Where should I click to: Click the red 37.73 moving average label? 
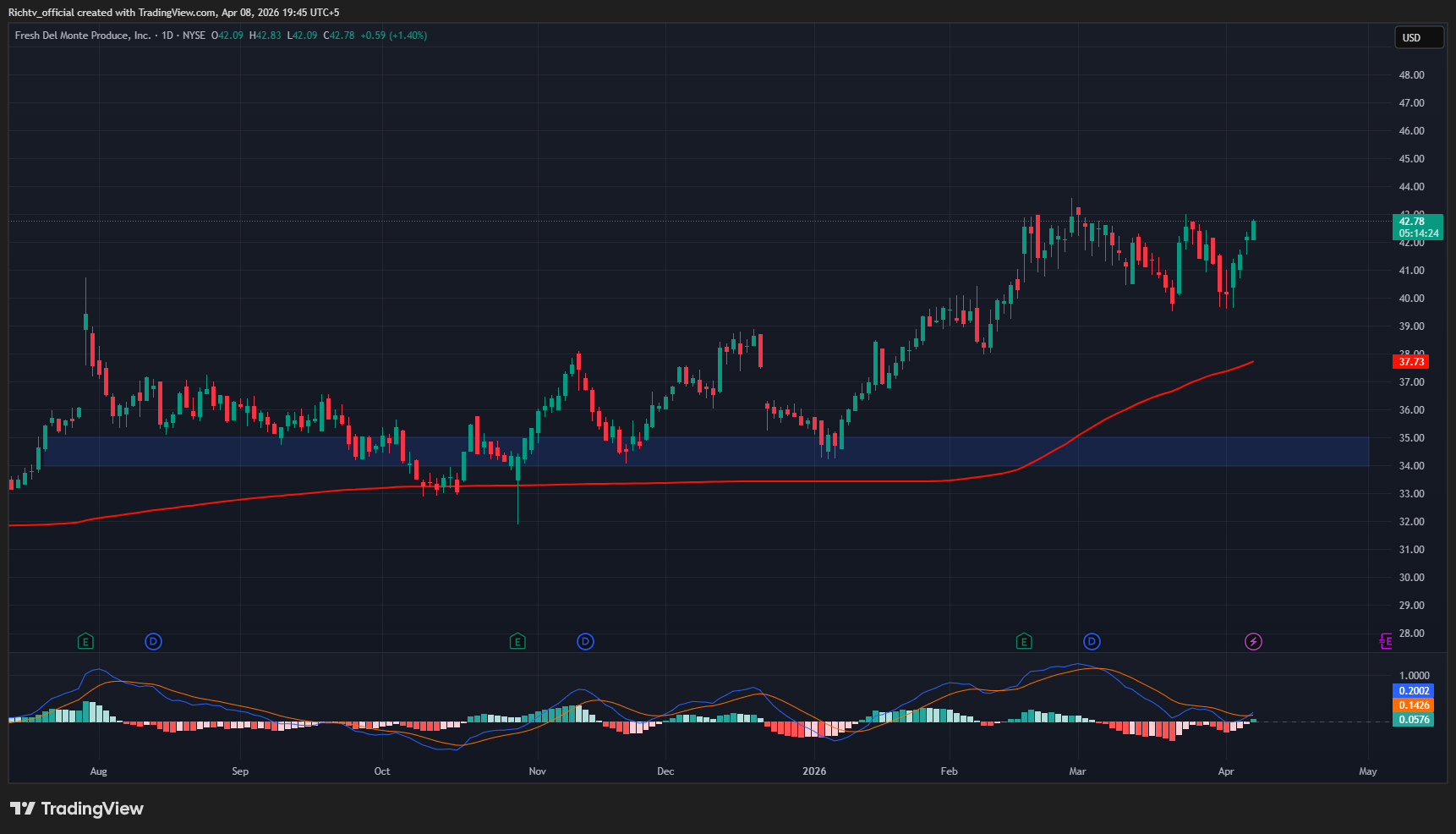(1410, 362)
